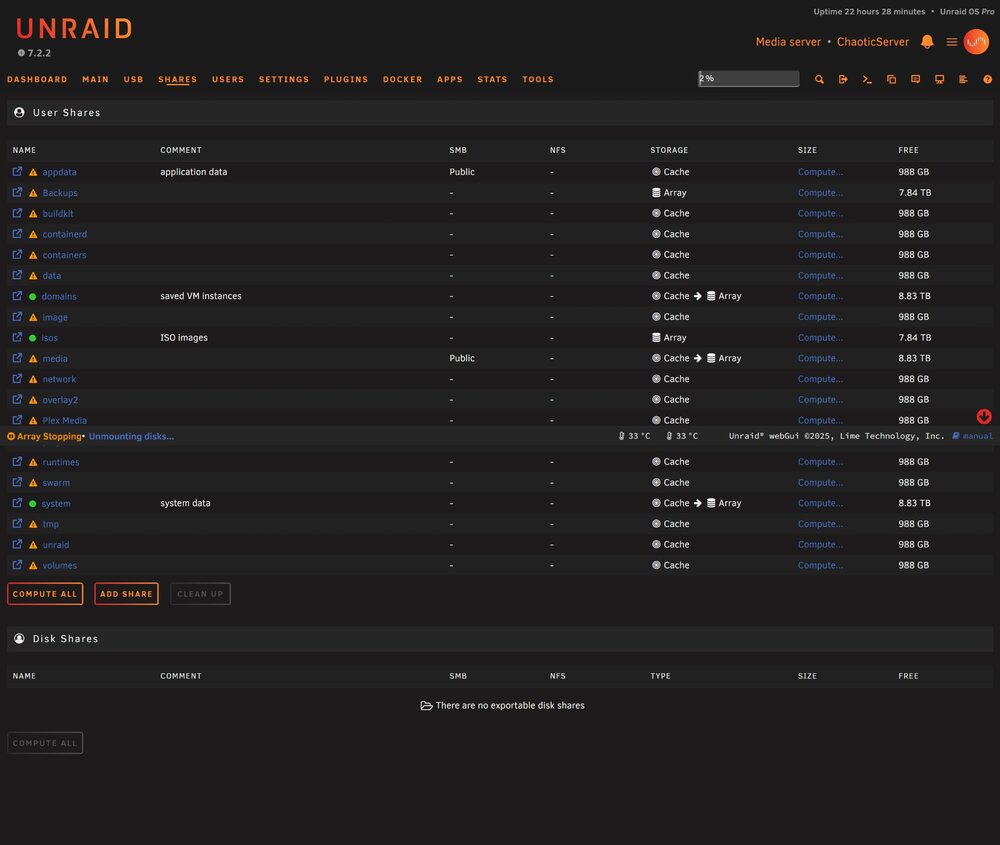Open the Main tab

95,79
